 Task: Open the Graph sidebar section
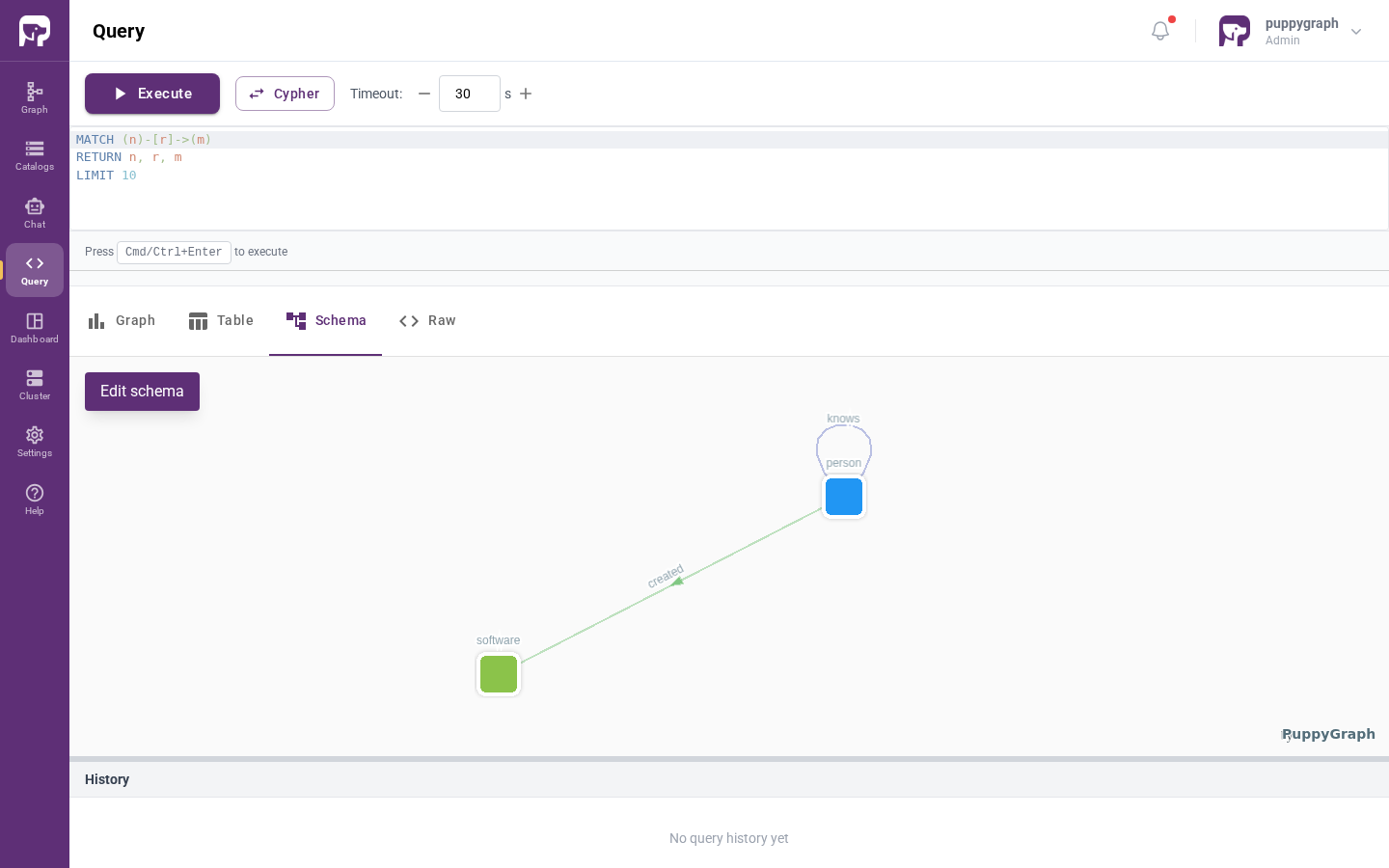click(35, 97)
